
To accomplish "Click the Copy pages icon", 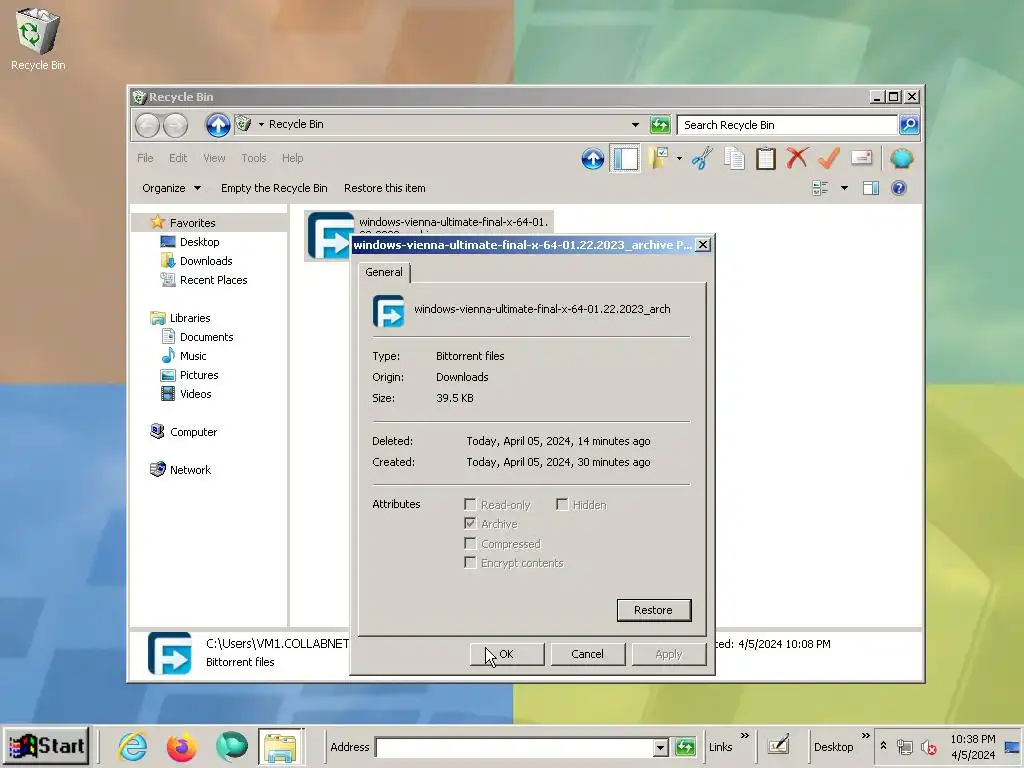I will (x=734, y=158).
